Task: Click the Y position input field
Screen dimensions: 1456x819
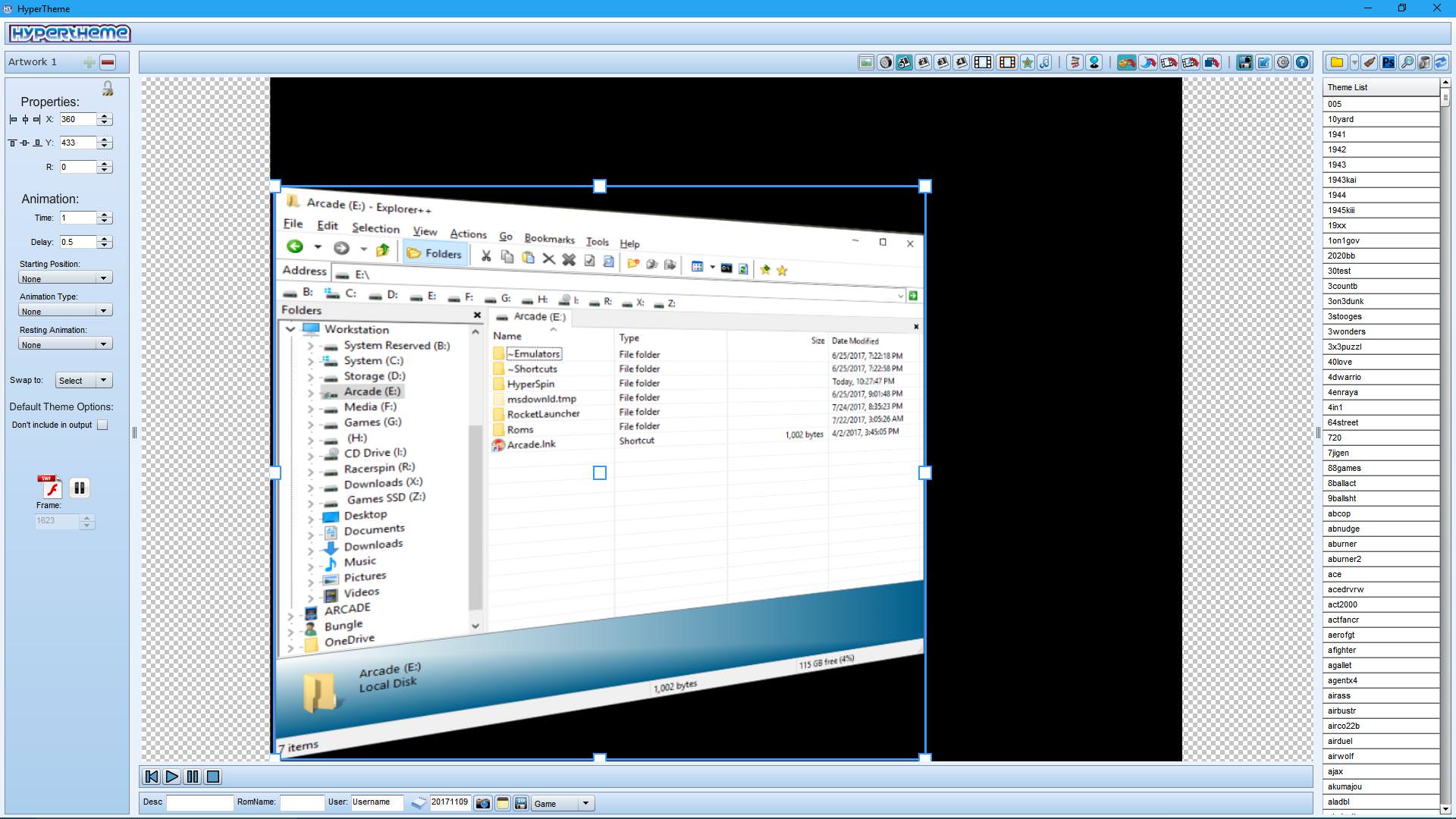Action: 78,143
